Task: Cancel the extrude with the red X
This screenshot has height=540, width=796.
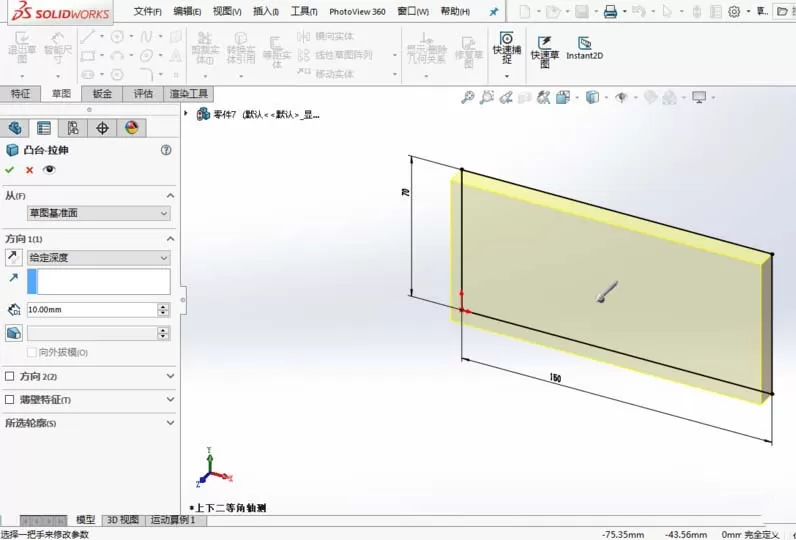Action: click(29, 170)
